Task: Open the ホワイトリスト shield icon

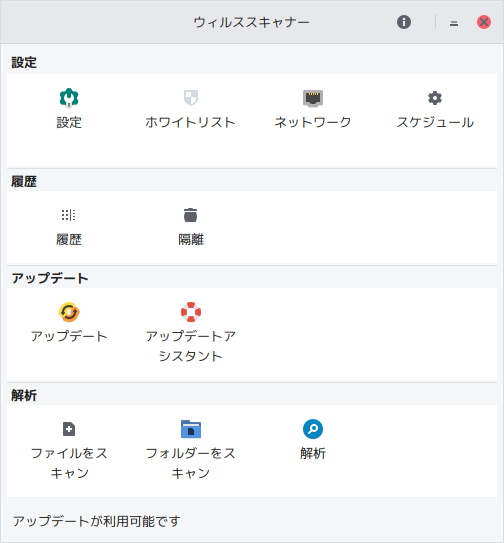Action: click(x=191, y=98)
